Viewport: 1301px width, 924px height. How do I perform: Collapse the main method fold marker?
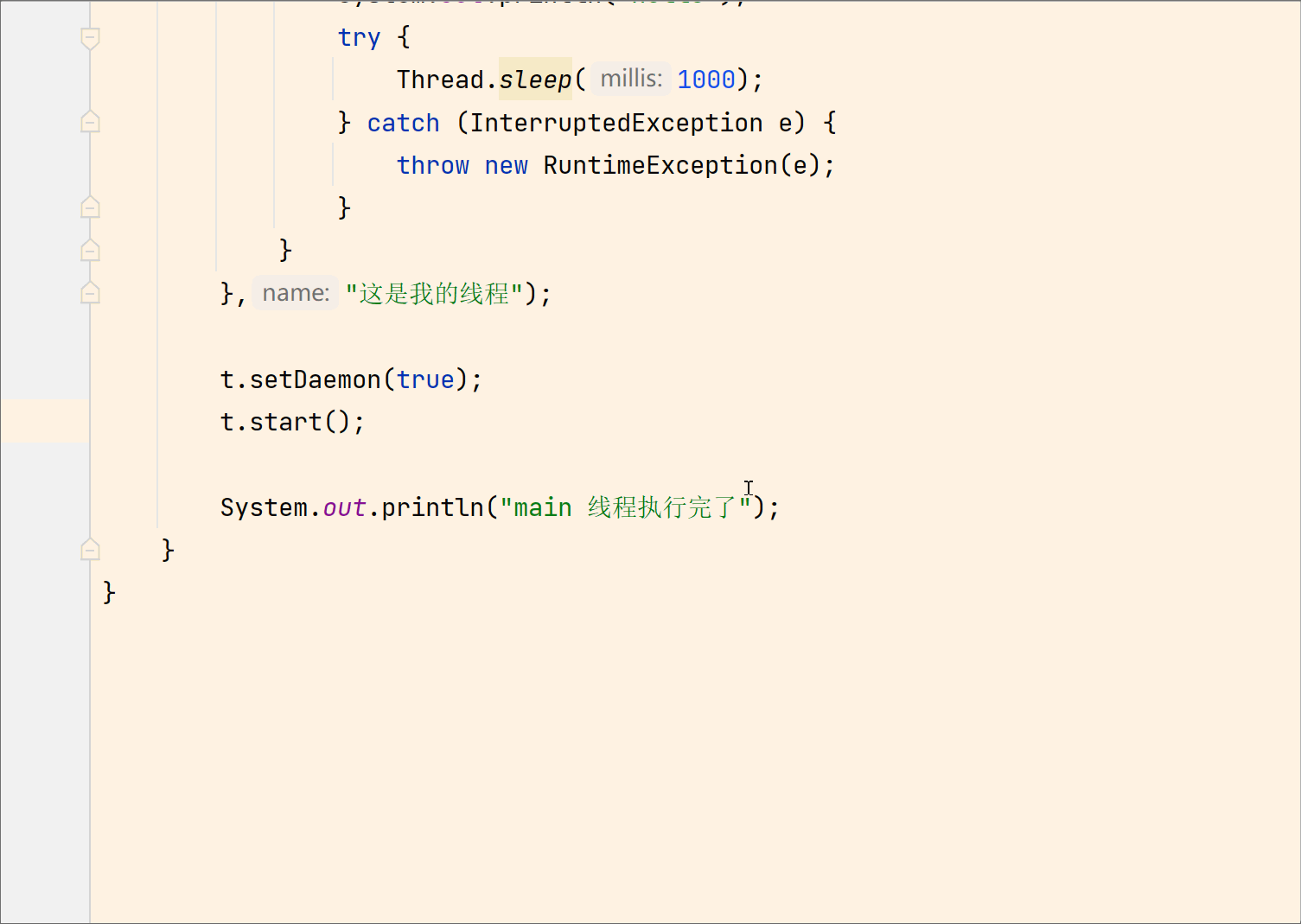click(89, 550)
